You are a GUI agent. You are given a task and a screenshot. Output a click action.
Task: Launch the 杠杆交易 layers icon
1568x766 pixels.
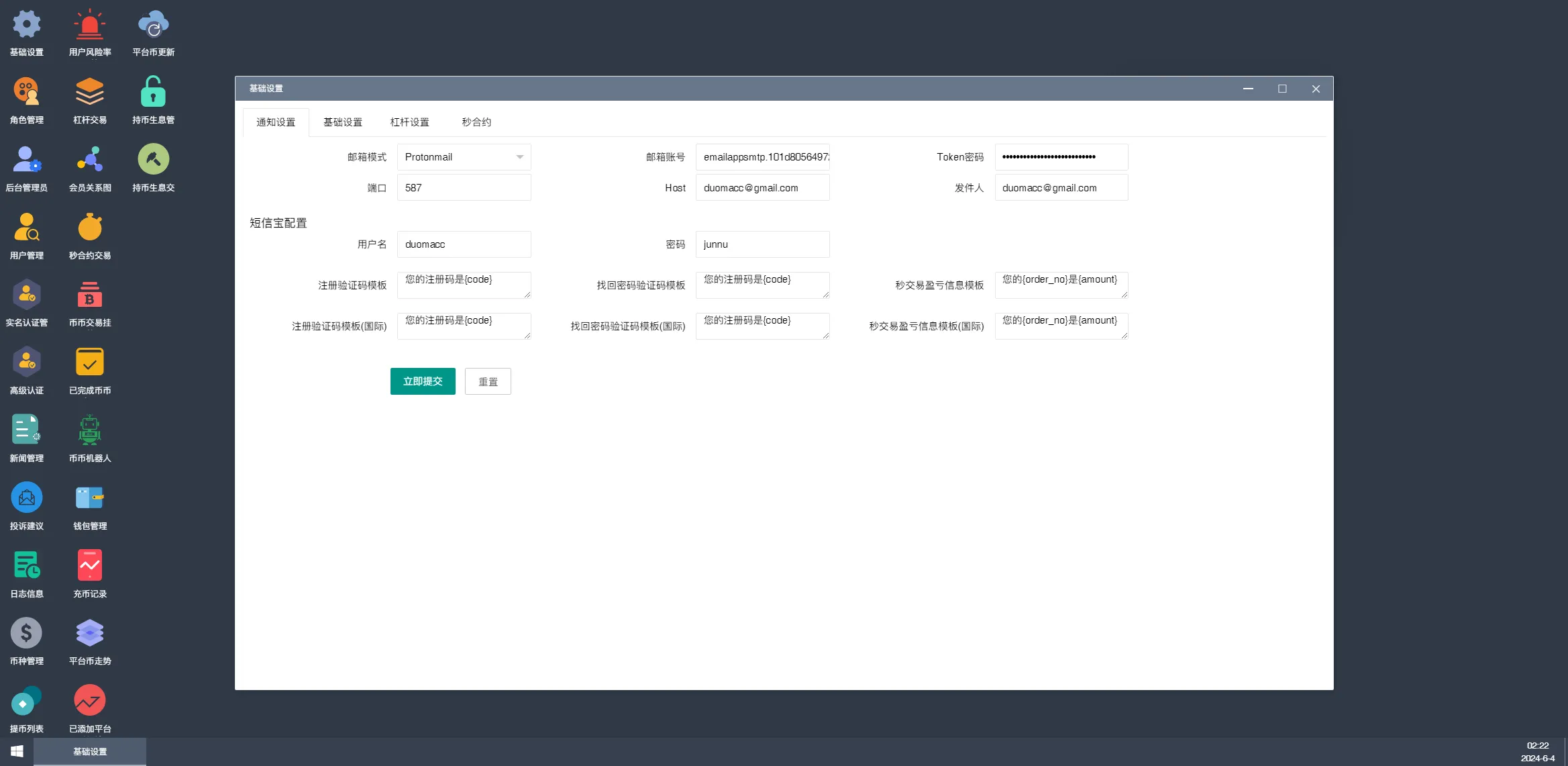90,93
